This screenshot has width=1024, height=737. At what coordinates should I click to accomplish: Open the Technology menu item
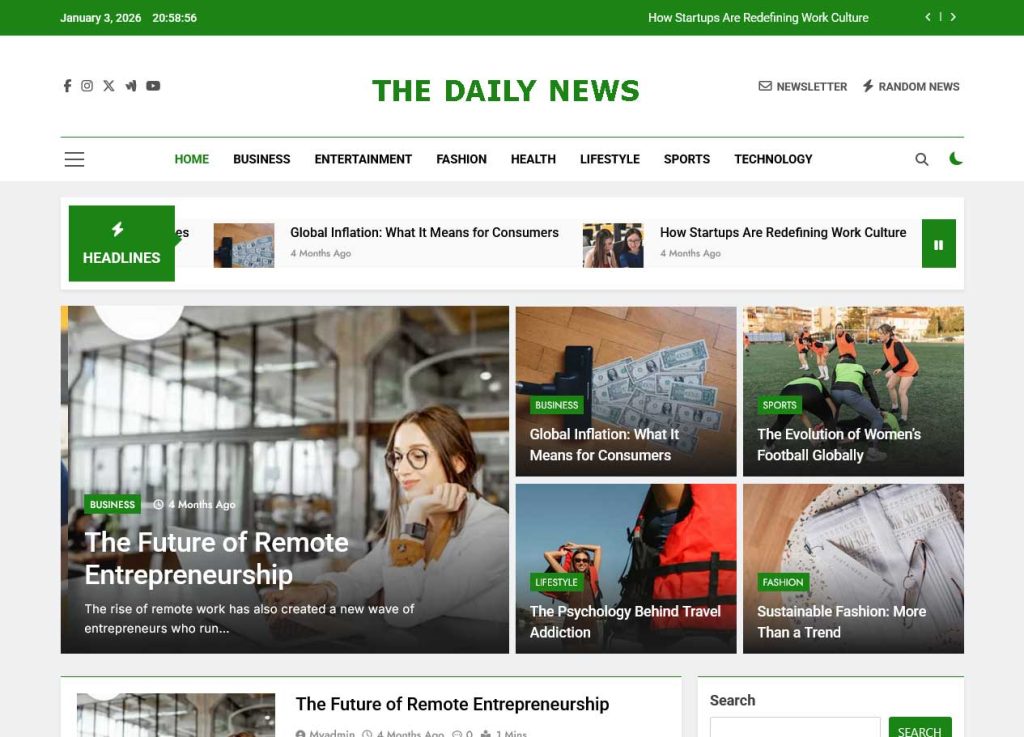click(x=773, y=159)
